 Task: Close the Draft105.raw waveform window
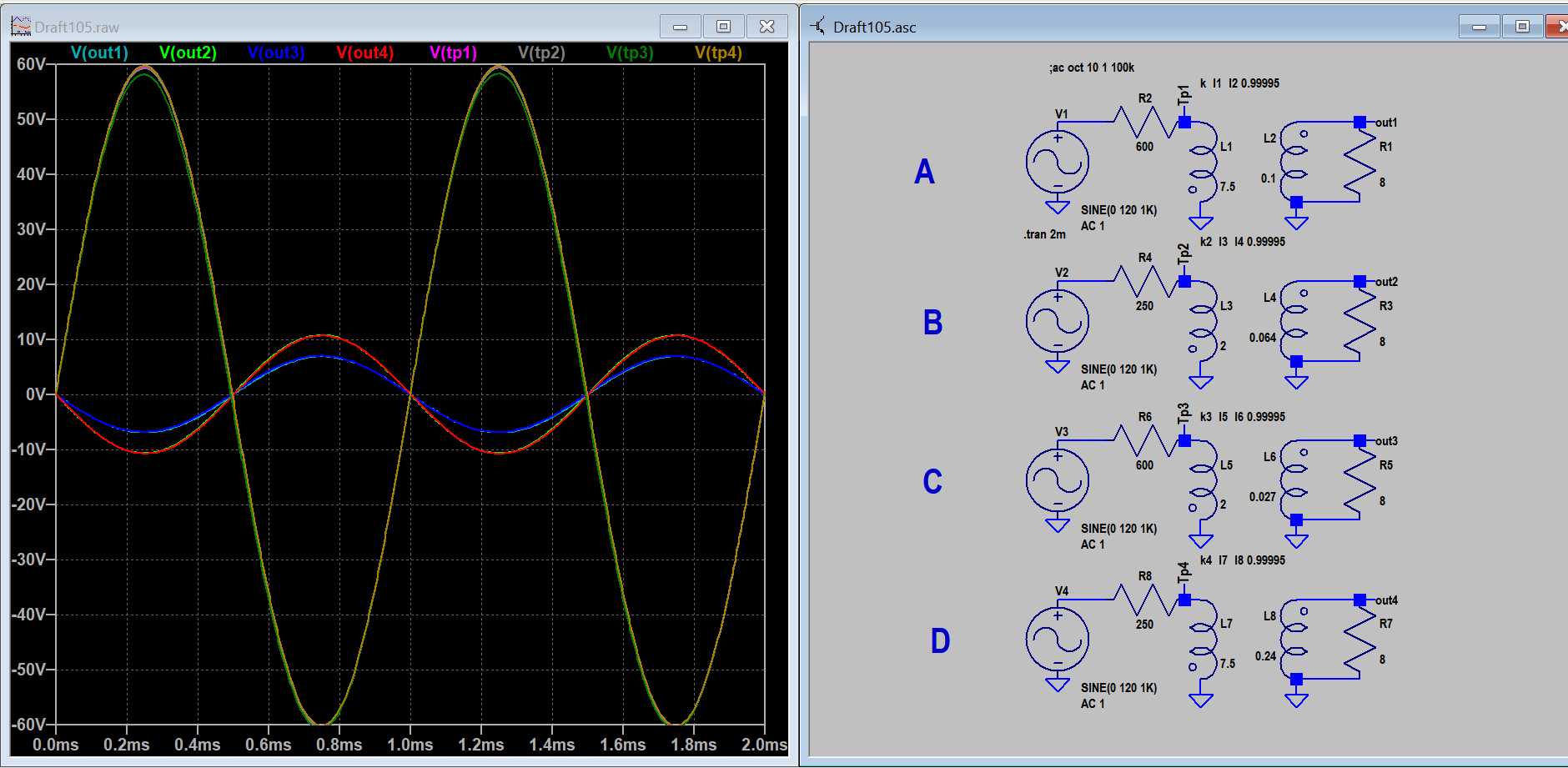[767, 27]
